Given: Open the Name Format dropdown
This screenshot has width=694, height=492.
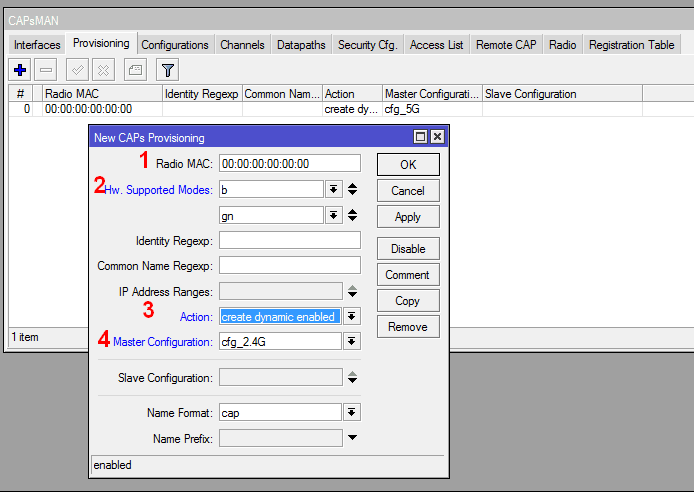Looking at the screenshot, I should 352,412.
